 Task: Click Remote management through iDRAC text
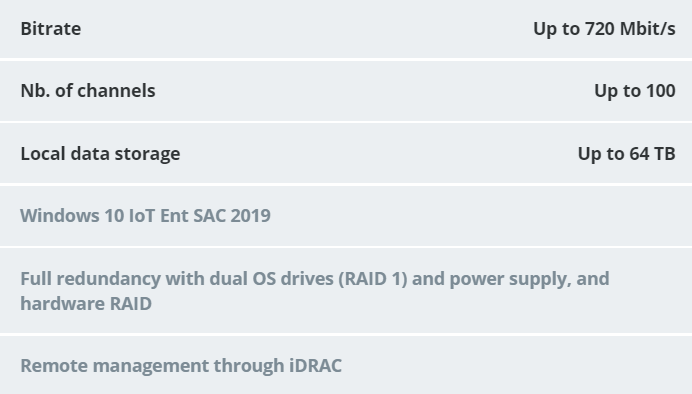coord(181,366)
